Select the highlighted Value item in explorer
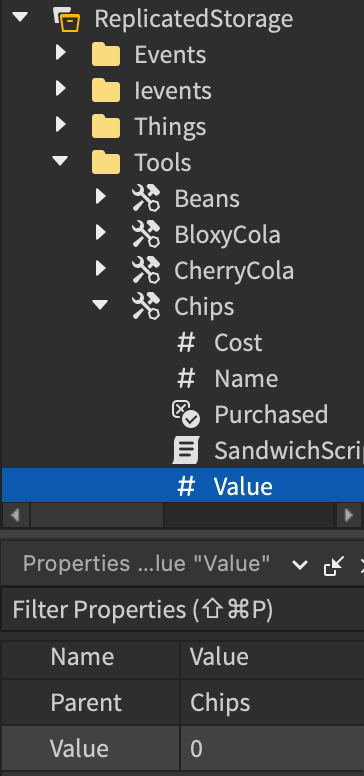The image size is (364, 776). tap(183, 485)
